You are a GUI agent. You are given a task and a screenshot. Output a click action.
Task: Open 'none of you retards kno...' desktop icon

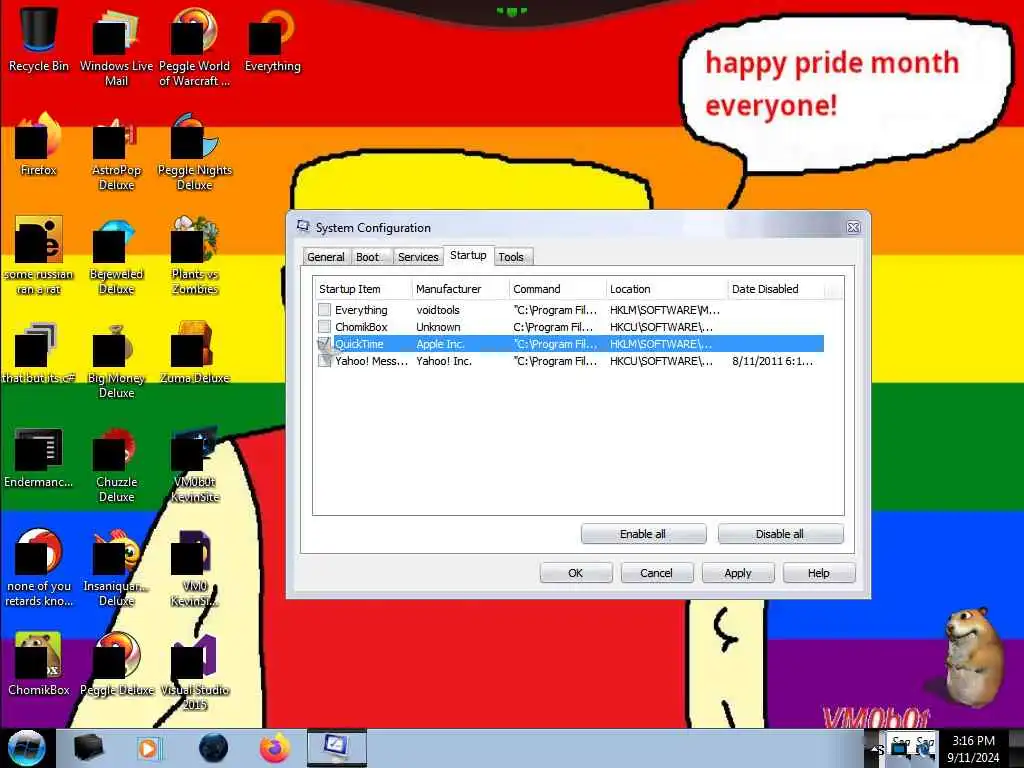pyautogui.click(x=39, y=568)
